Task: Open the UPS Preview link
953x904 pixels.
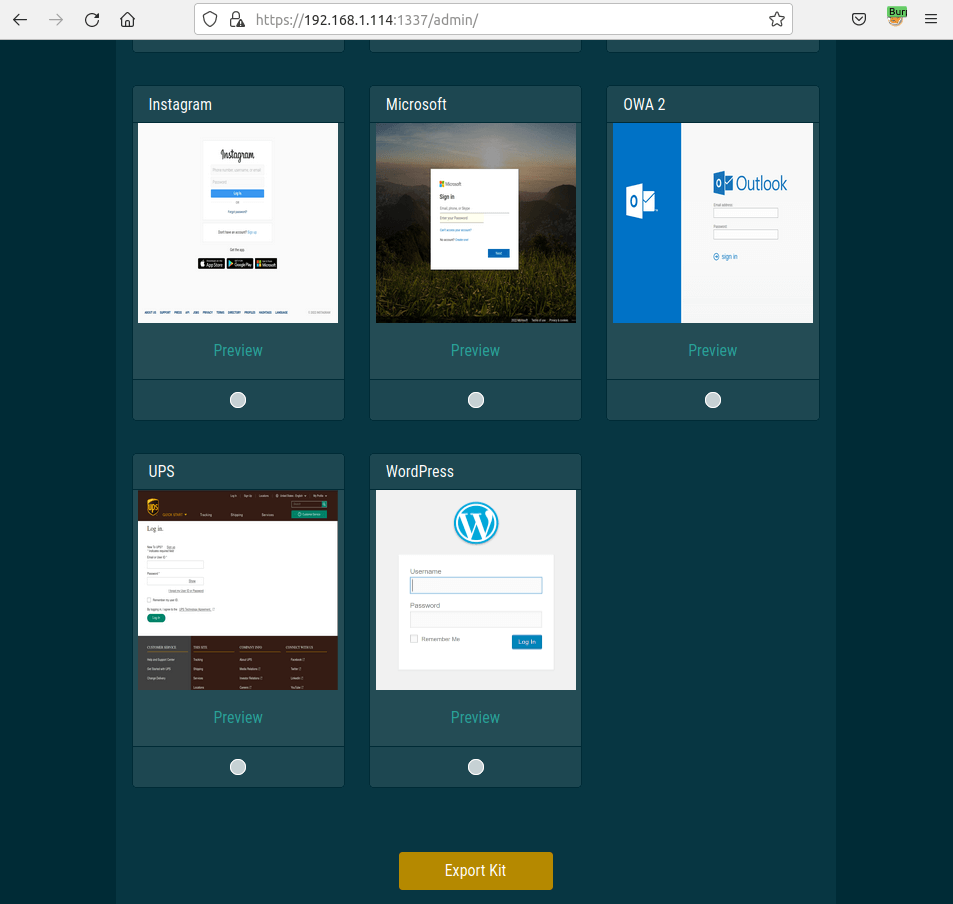Action: click(238, 718)
